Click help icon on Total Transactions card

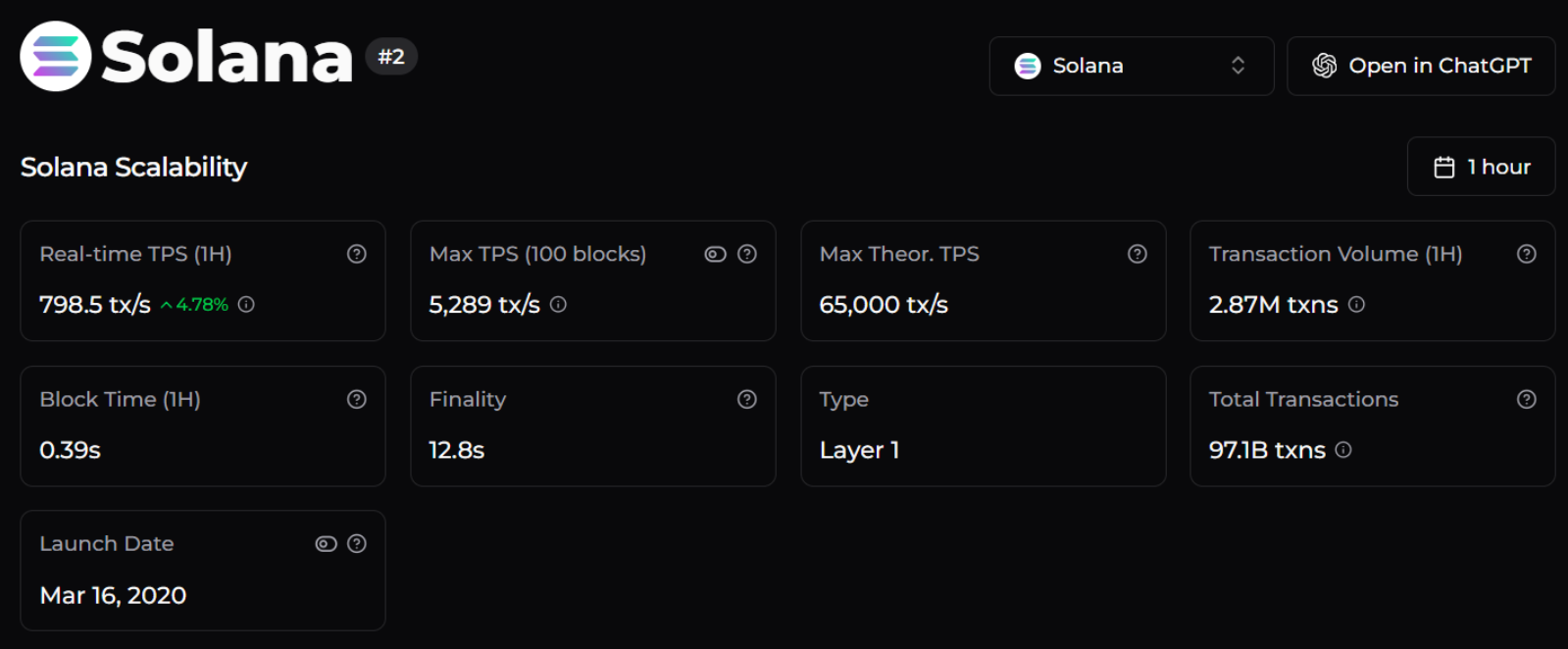[x=1527, y=399]
